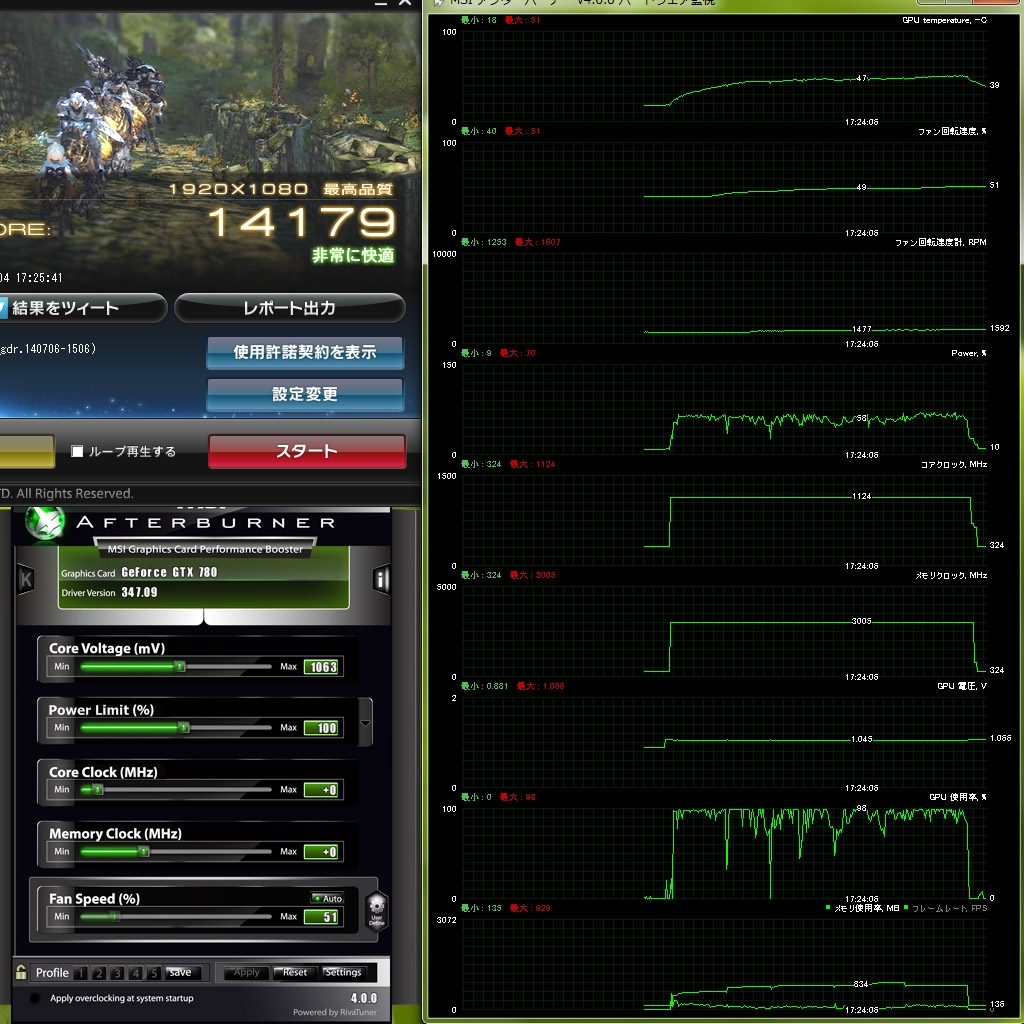Select Profile slot 2
This screenshot has height=1024, width=1024.
(99, 973)
